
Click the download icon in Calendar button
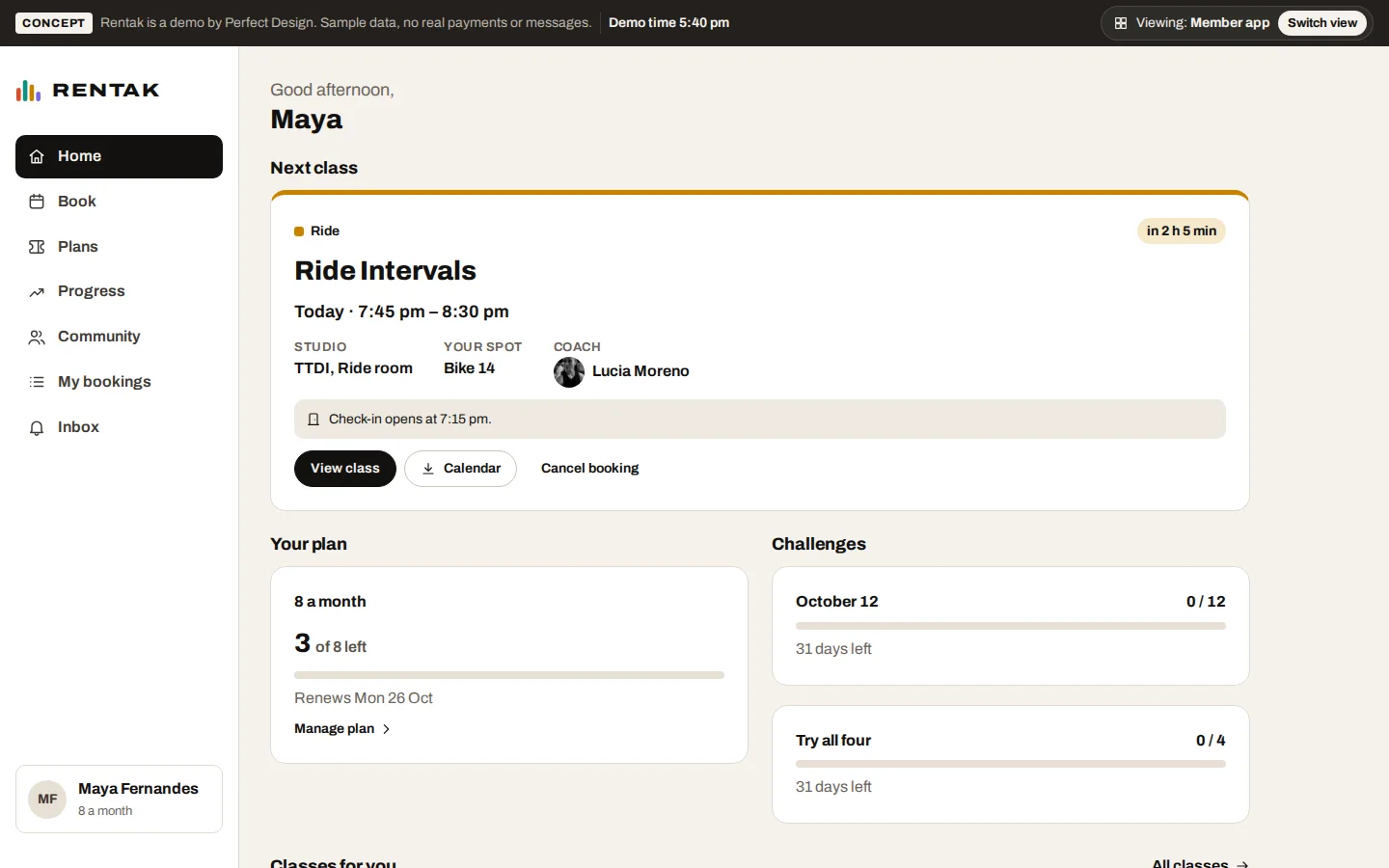[428, 469]
